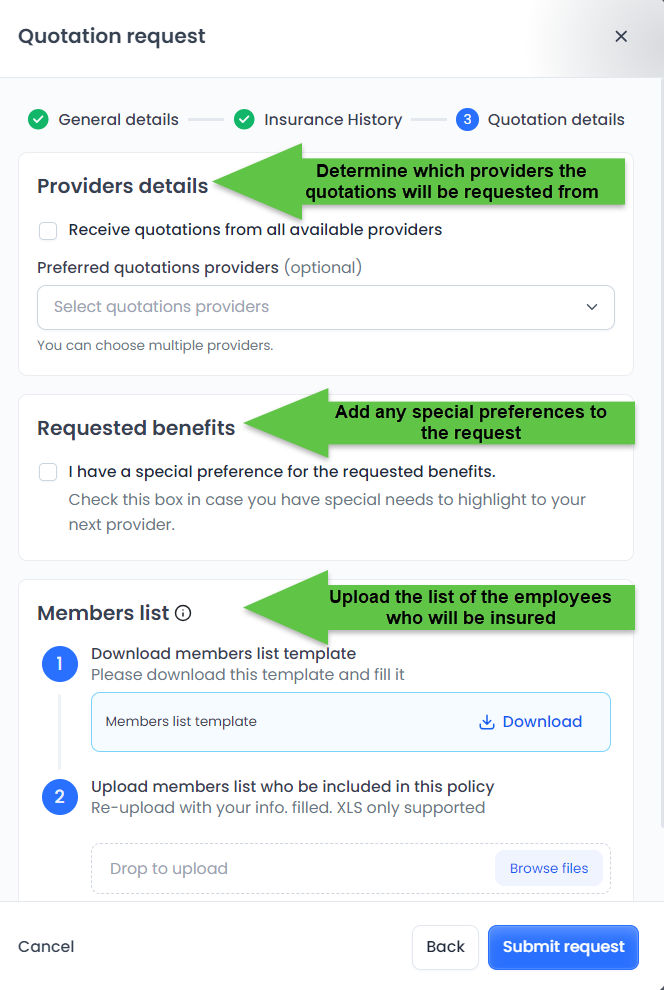
Task: Check the special preference for requested benefits box
Action: (x=48, y=472)
